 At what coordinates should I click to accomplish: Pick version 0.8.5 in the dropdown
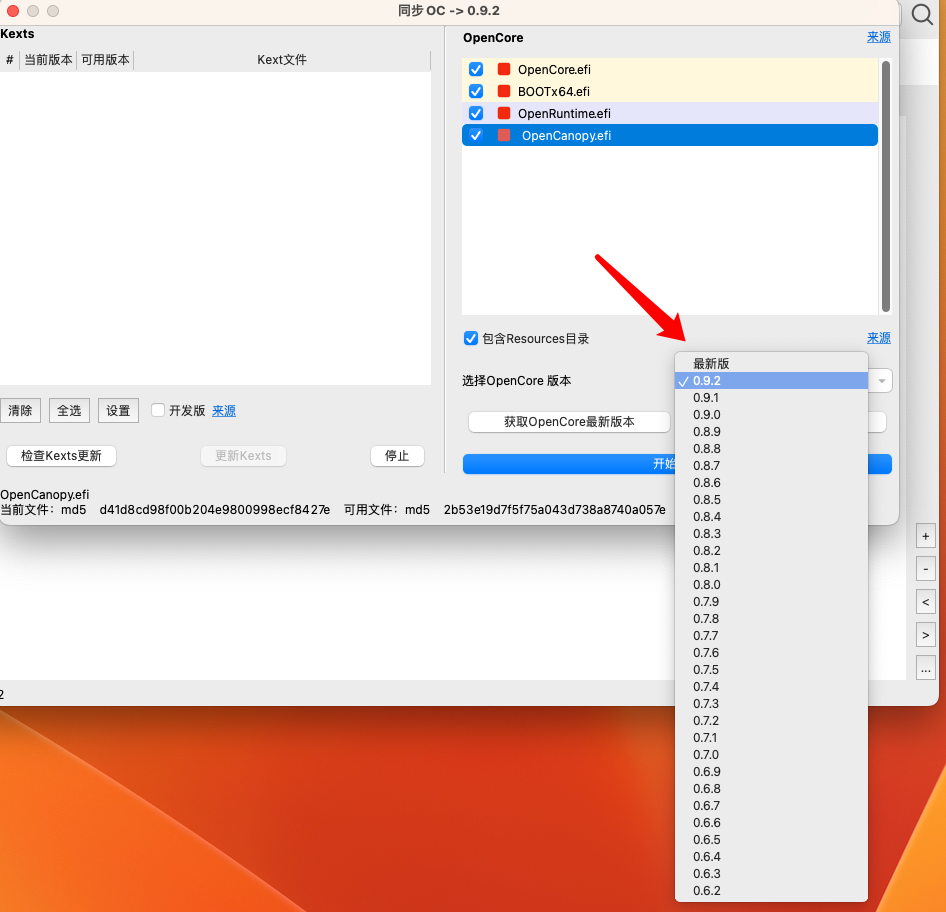pos(771,499)
